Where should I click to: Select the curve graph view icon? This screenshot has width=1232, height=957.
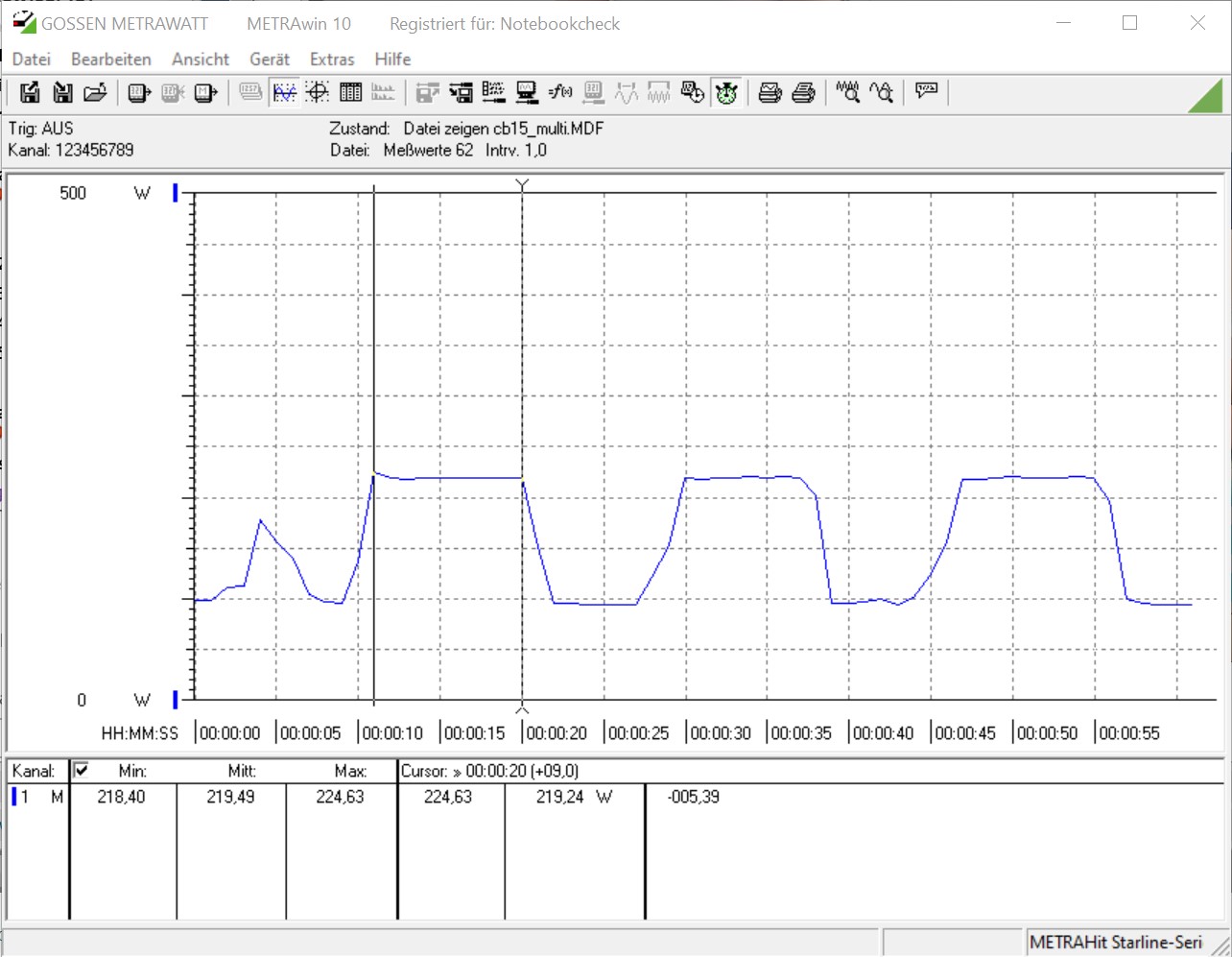click(285, 92)
